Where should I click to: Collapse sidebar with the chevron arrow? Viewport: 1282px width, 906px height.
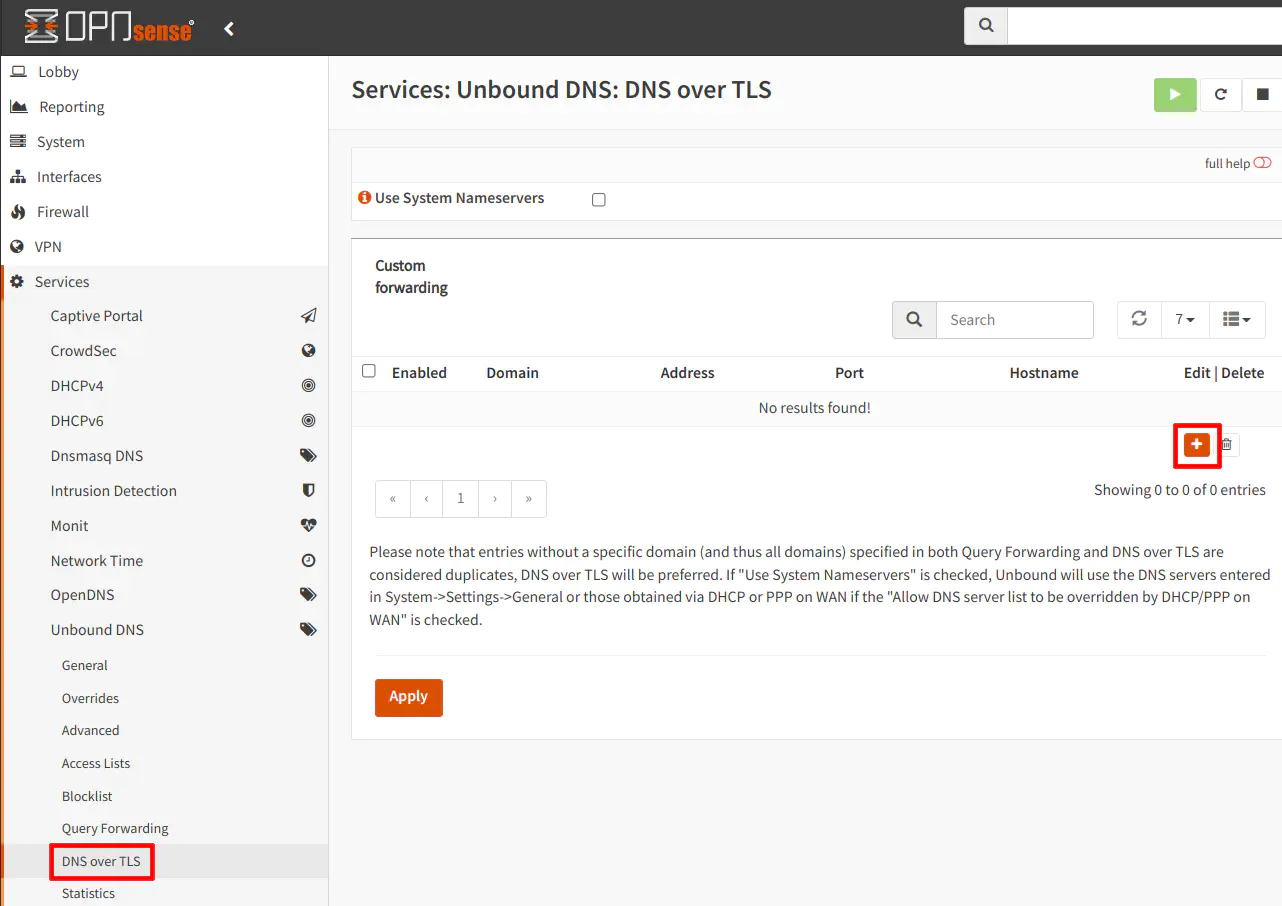(229, 29)
